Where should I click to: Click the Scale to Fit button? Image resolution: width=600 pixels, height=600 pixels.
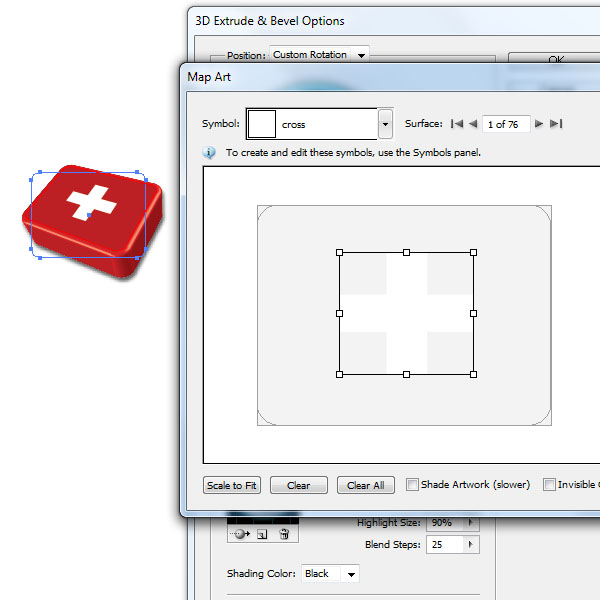[232, 485]
